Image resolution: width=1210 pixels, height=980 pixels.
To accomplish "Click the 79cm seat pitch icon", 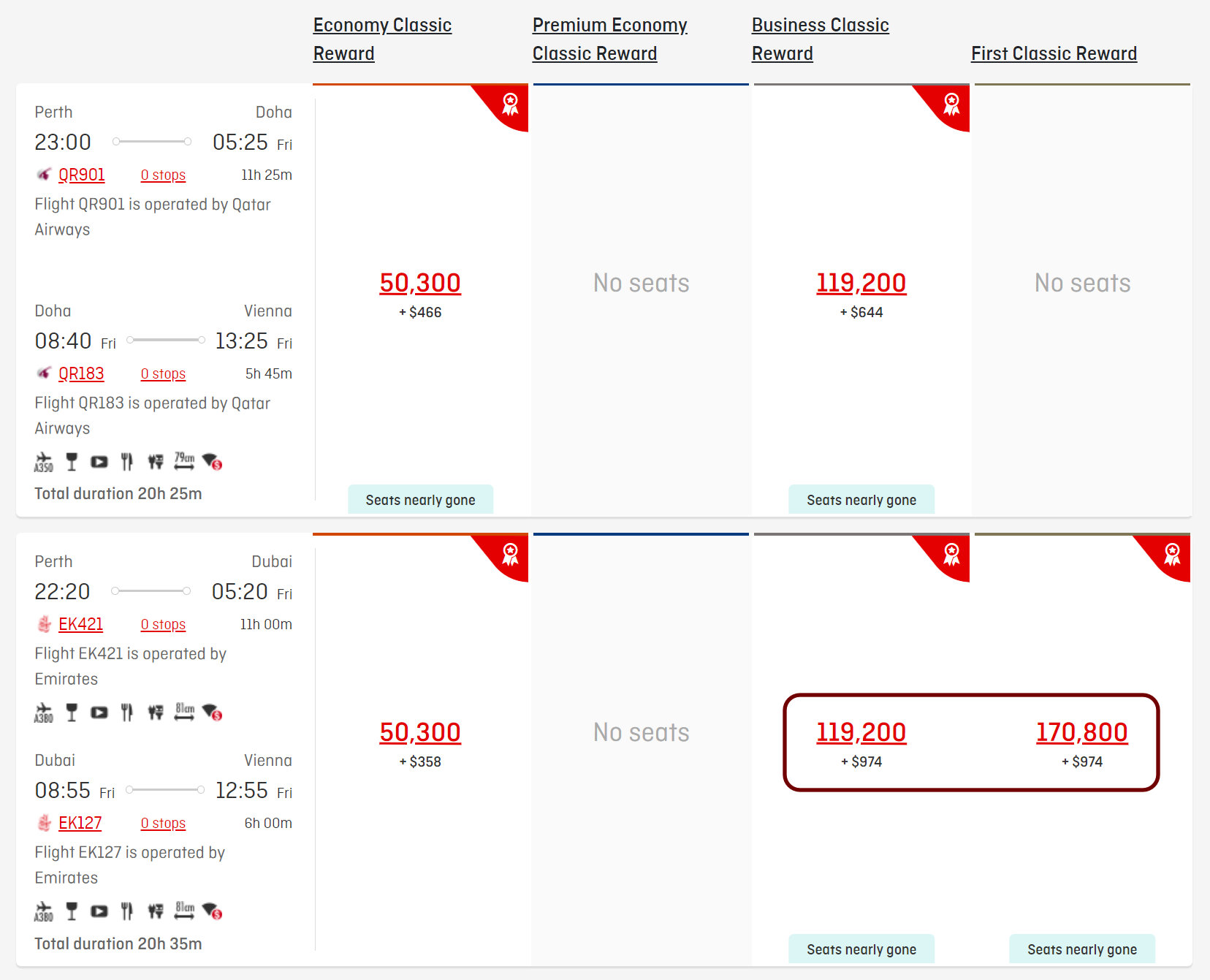I will click(184, 460).
